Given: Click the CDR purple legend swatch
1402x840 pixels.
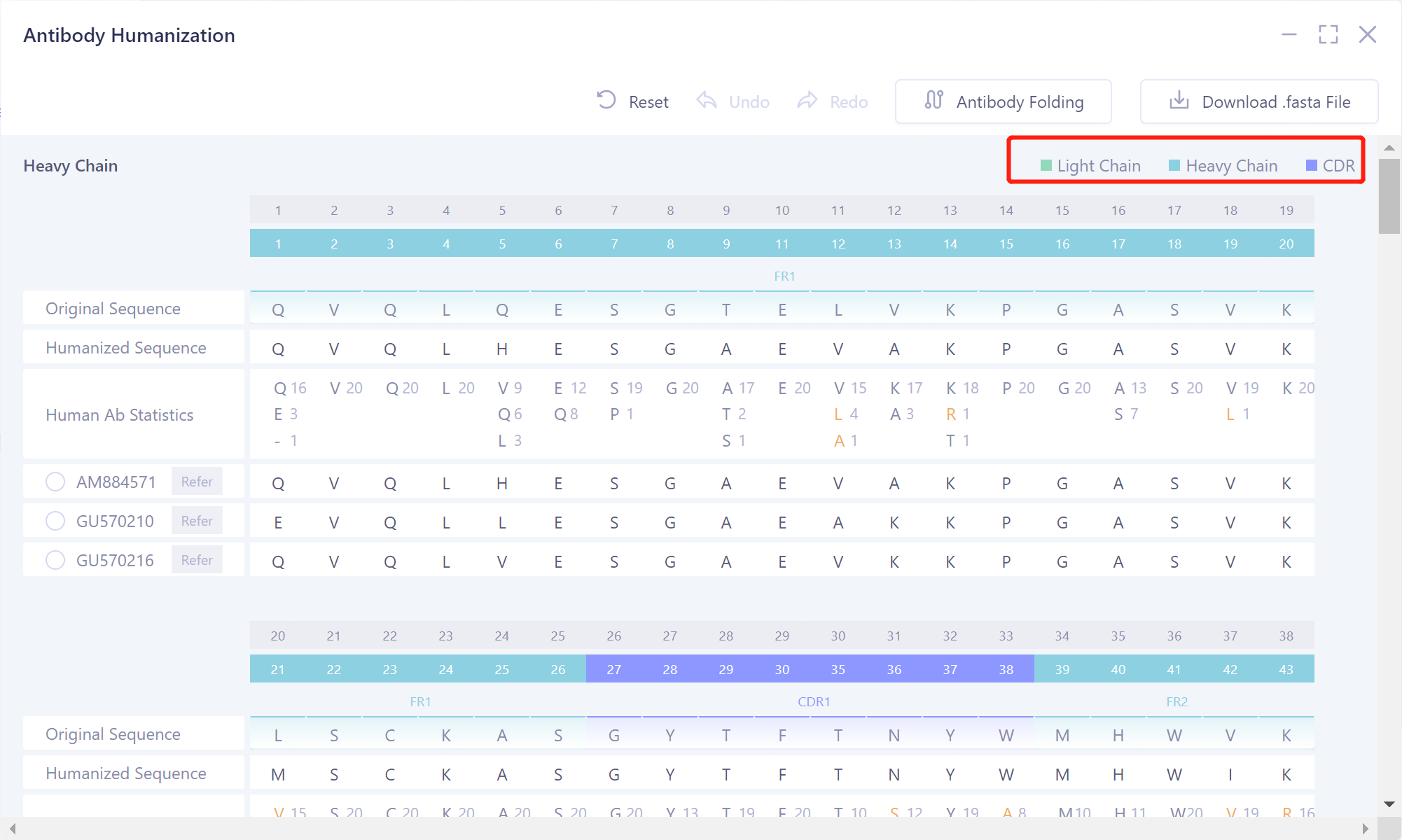Looking at the screenshot, I should click(1312, 166).
